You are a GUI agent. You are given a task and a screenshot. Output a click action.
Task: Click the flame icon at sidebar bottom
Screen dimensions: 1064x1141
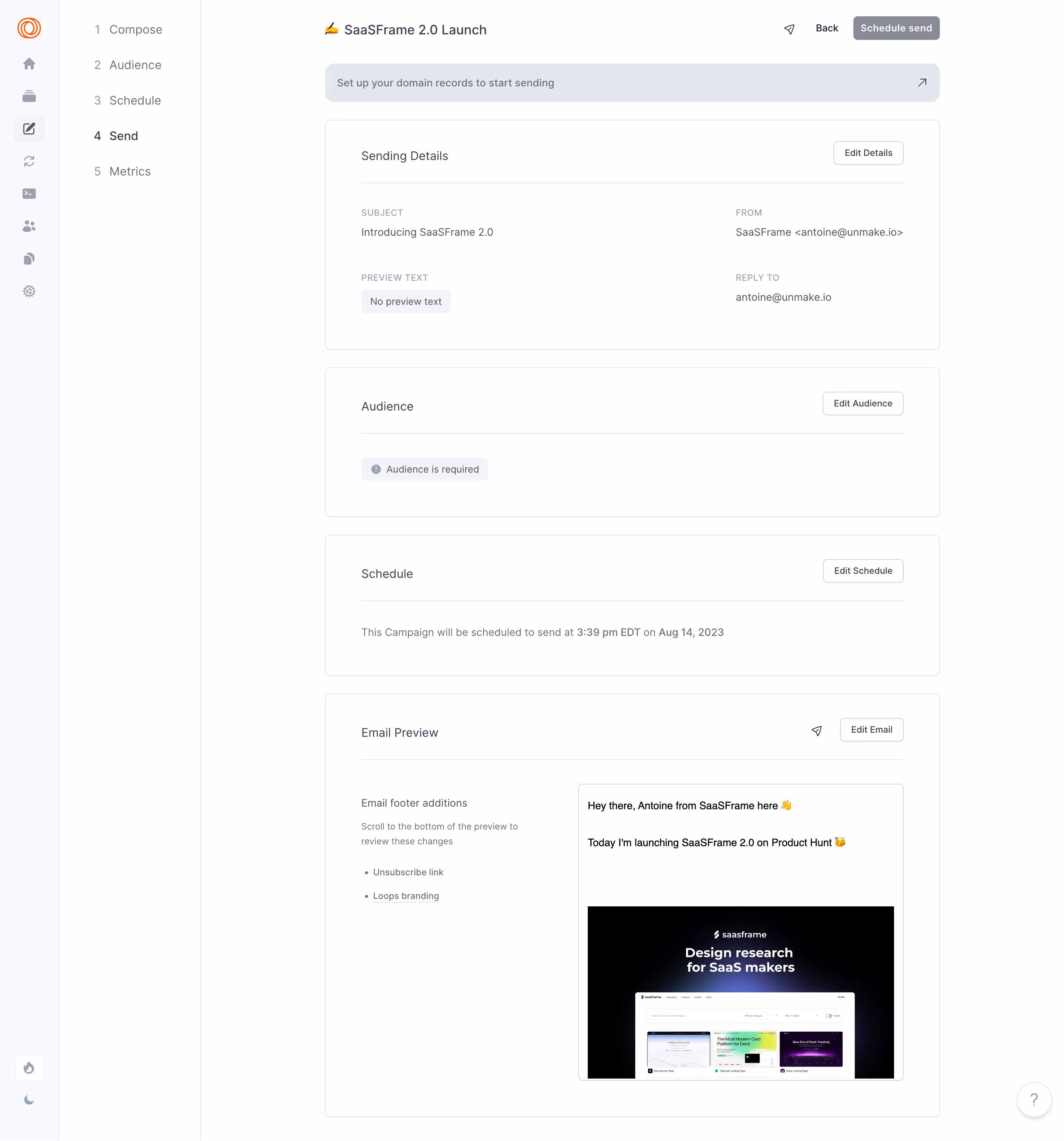click(29, 1068)
